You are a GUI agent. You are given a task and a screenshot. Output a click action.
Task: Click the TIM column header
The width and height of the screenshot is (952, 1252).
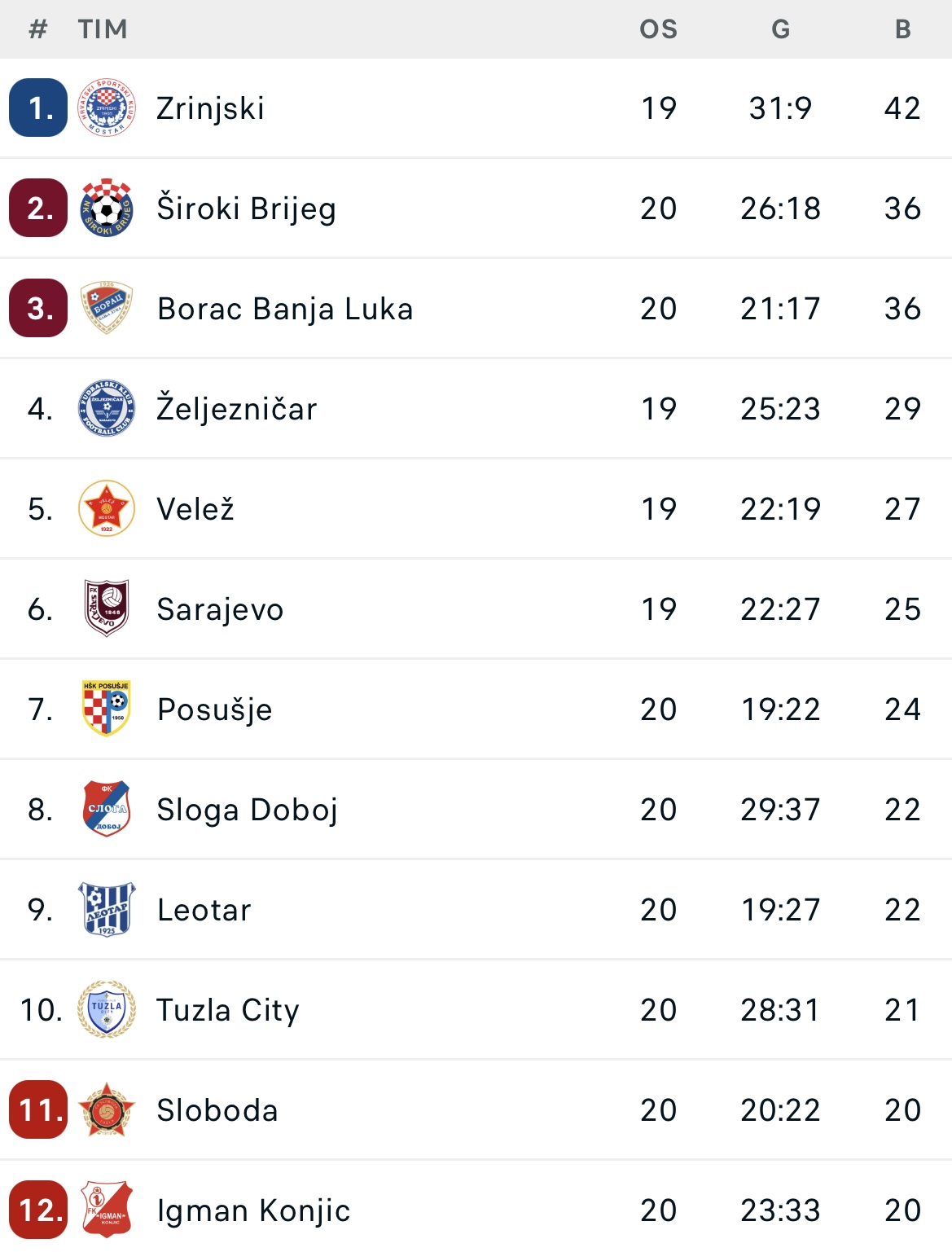tap(103, 29)
